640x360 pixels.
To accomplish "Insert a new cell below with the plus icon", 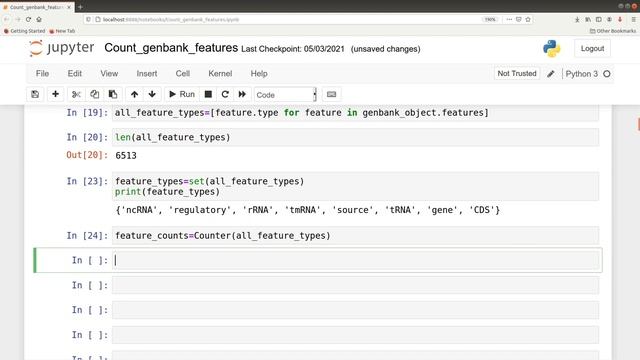I will tap(55, 94).
